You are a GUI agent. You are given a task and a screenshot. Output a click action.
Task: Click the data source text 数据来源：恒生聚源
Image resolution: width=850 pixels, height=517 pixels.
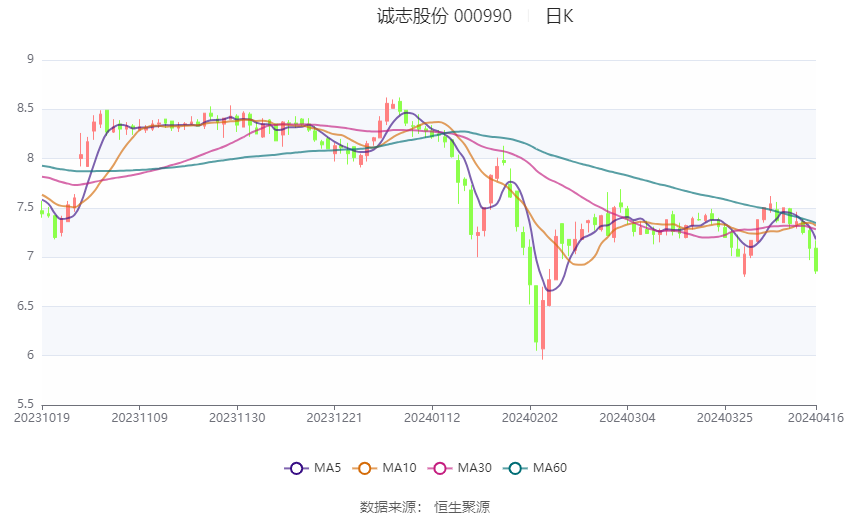(x=424, y=507)
